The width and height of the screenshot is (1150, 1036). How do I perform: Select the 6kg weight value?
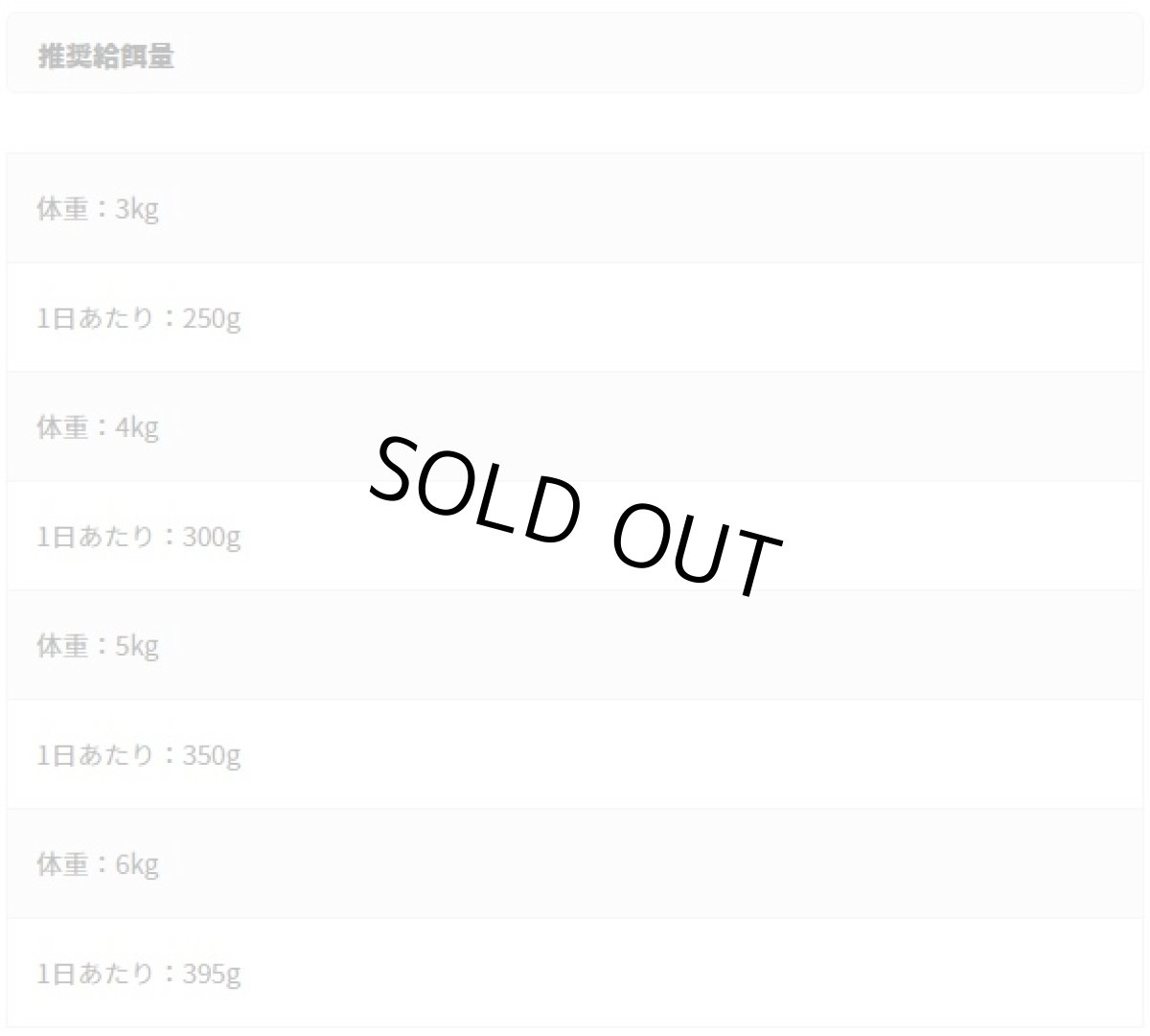coord(137,864)
